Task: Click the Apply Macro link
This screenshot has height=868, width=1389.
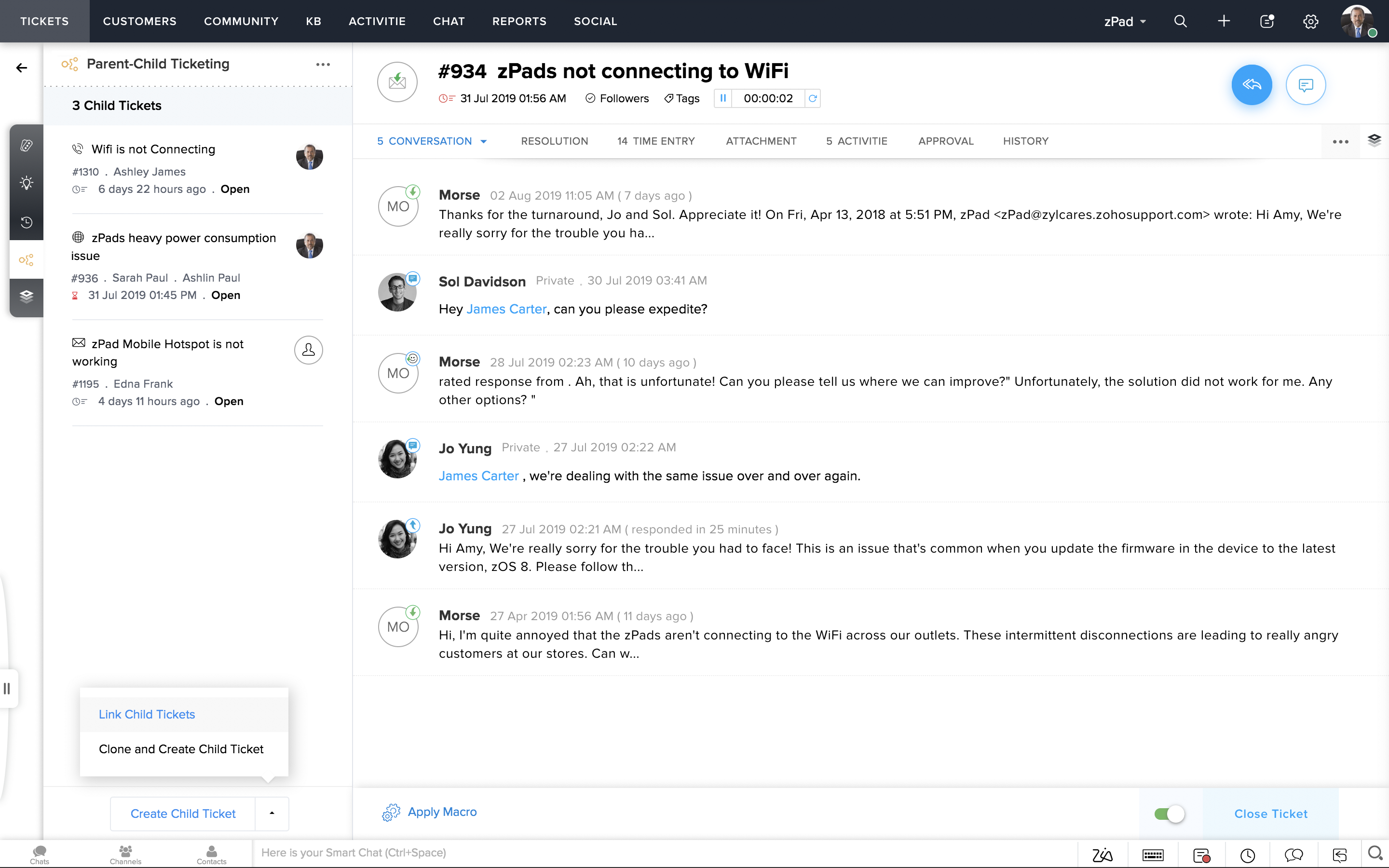Action: tap(442, 812)
